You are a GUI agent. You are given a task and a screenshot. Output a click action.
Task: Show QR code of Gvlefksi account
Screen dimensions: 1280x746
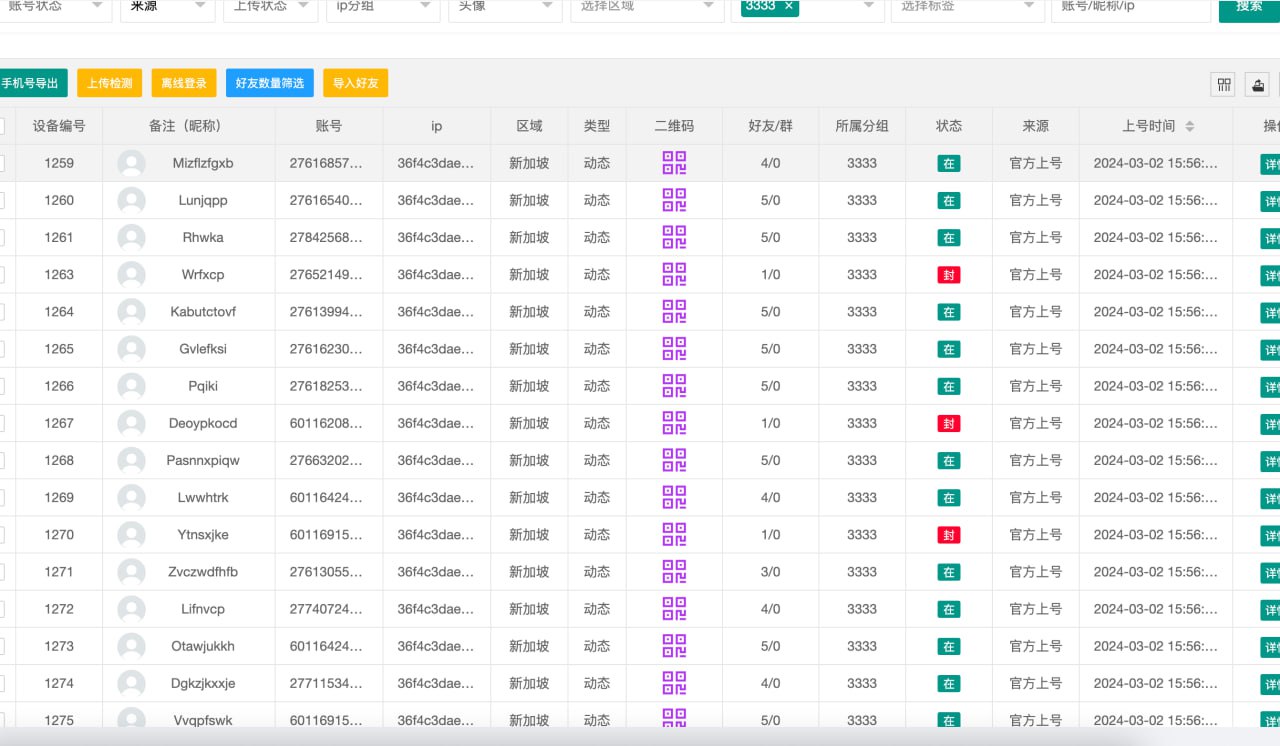[x=674, y=349]
